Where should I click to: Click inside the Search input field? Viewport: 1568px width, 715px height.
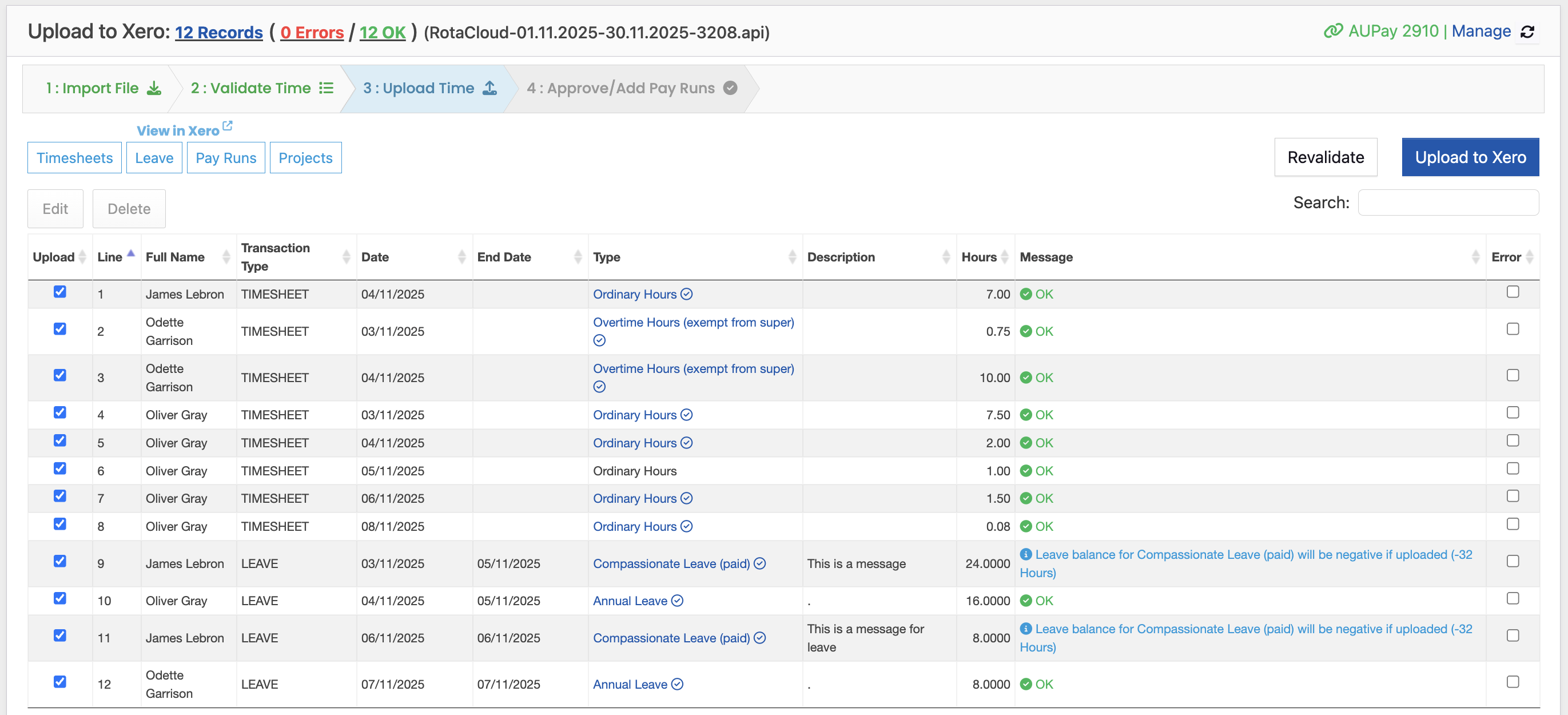coord(1447,202)
